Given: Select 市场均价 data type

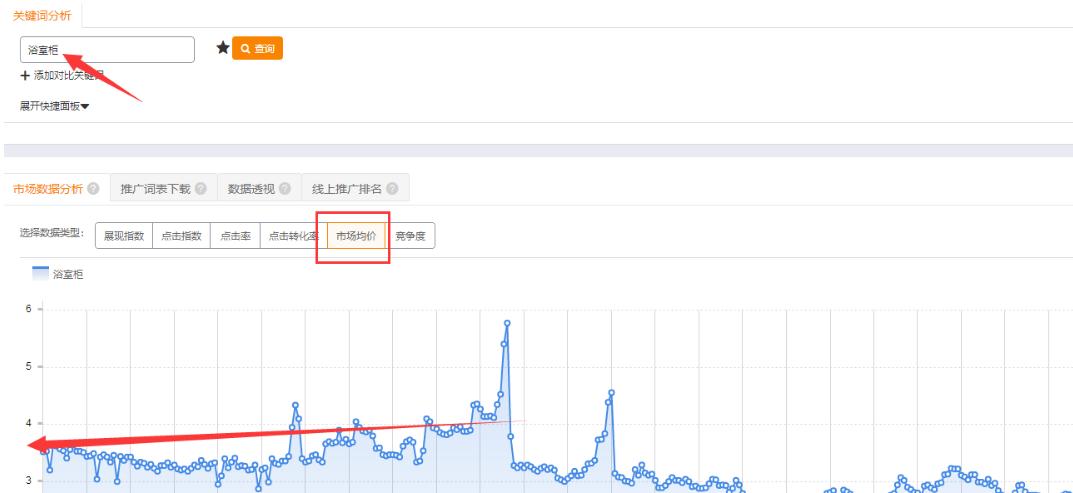Looking at the screenshot, I should (356, 236).
